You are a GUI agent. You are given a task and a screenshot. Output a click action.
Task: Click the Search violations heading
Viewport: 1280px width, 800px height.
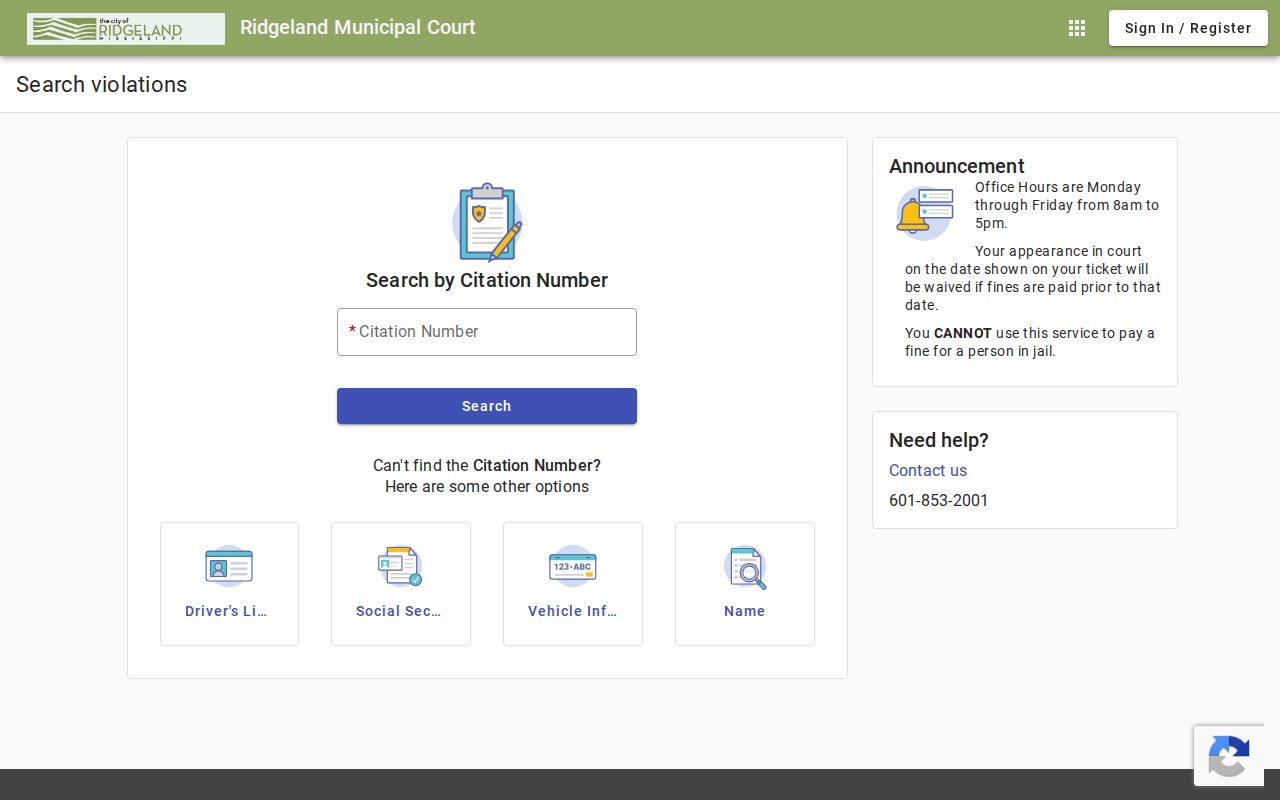(x=102, y=85)
